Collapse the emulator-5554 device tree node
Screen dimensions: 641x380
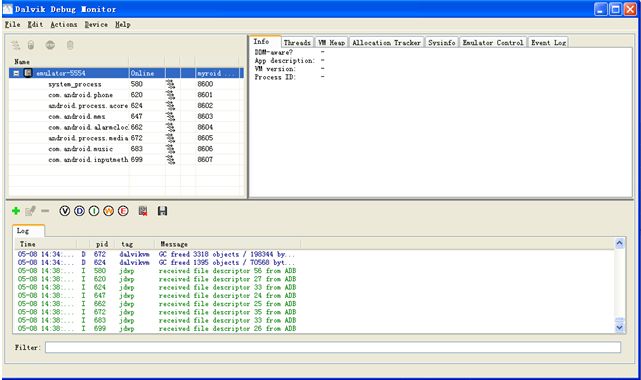click(x=16, y=73)
